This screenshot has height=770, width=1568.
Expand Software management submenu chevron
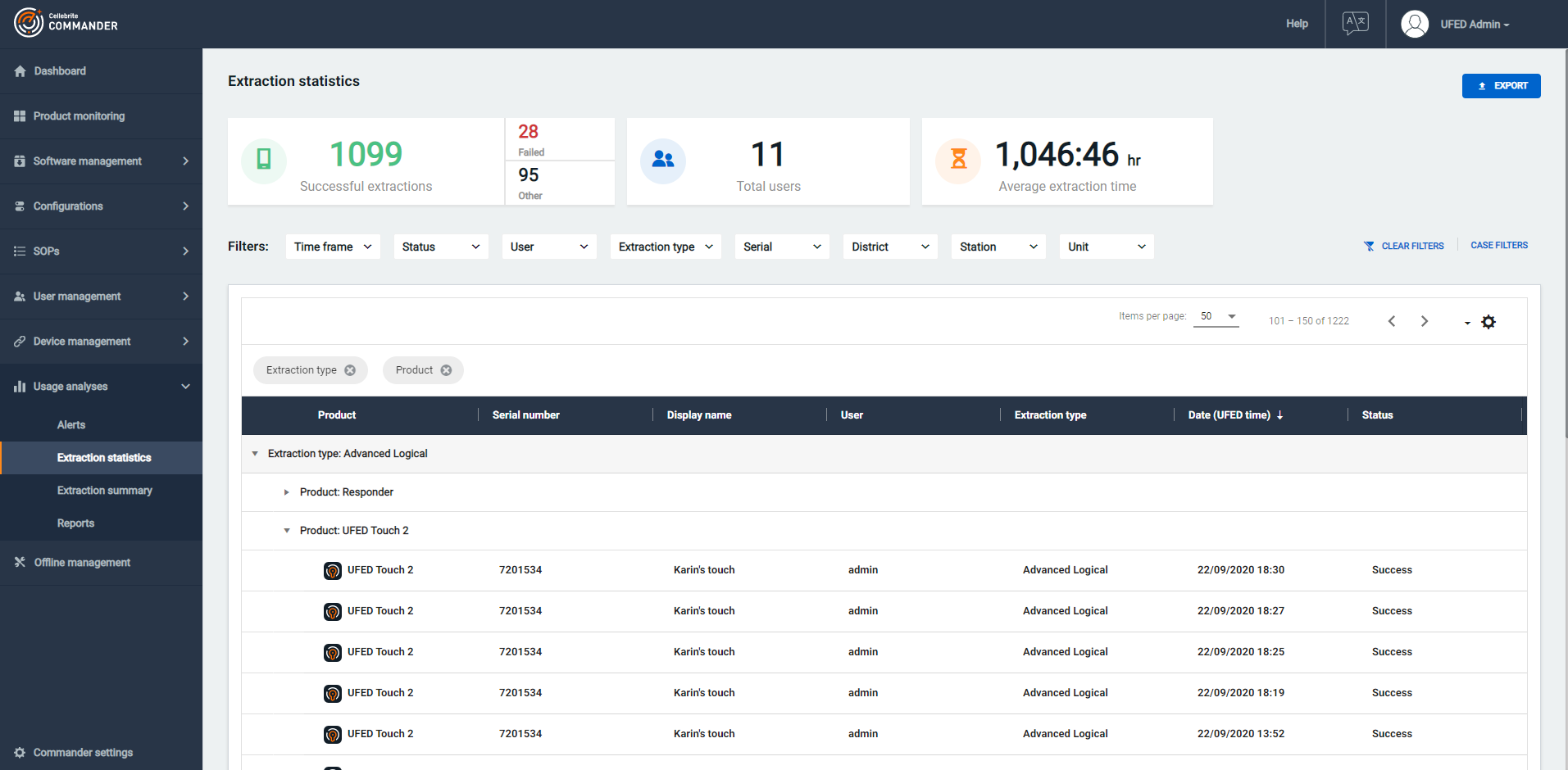pyautogui.click(x=186, y=161)
